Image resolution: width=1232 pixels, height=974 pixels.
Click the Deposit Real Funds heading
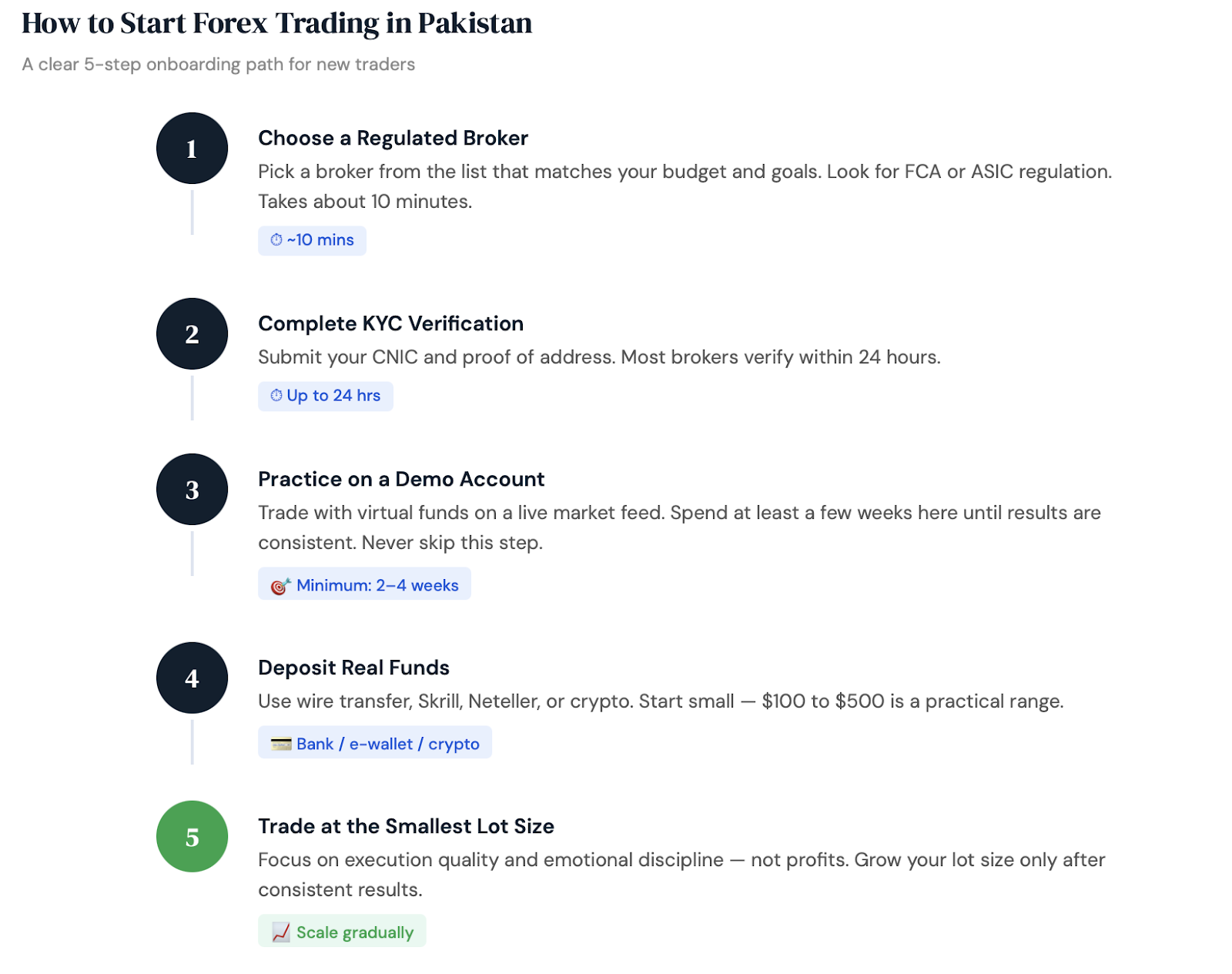(353, 668)
